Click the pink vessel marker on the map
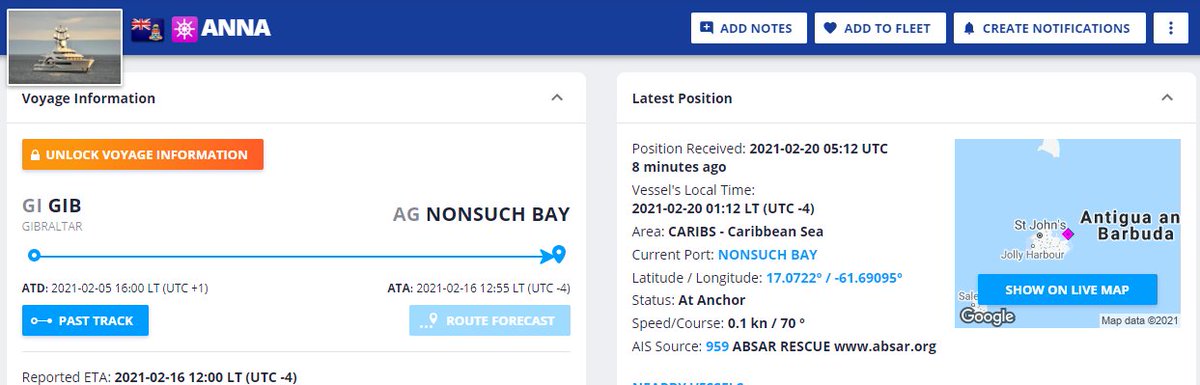The width and height of the screenshot is (1200, 385). [1067, 233]
